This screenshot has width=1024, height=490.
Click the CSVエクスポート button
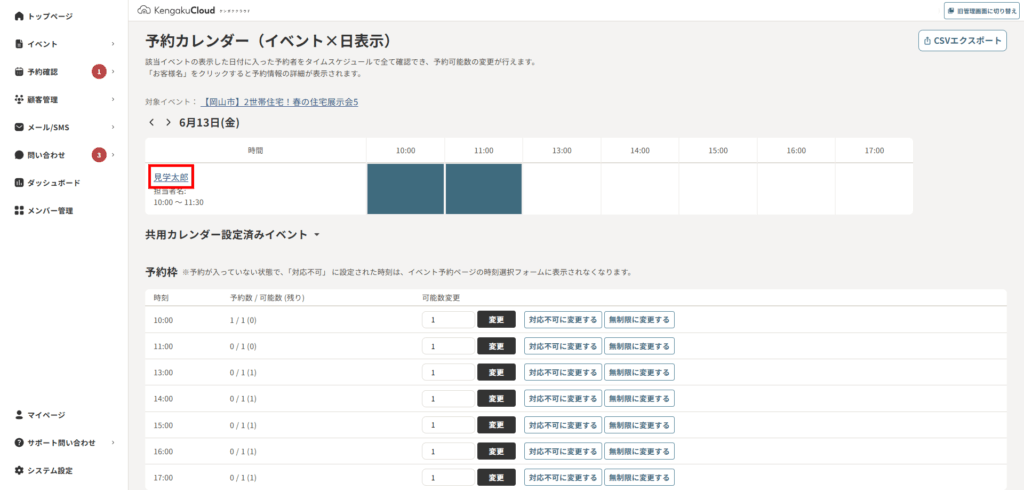point(963,41)
